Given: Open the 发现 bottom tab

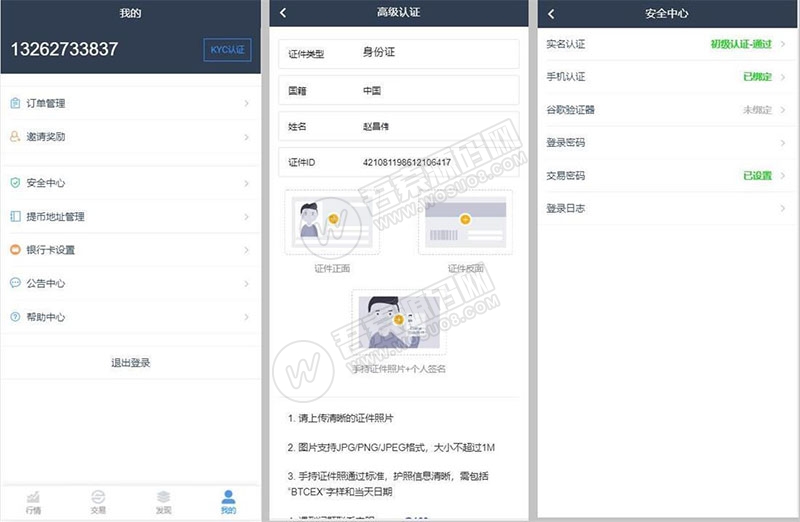Looking at the screenshot, I should click(x=163, y=501).
